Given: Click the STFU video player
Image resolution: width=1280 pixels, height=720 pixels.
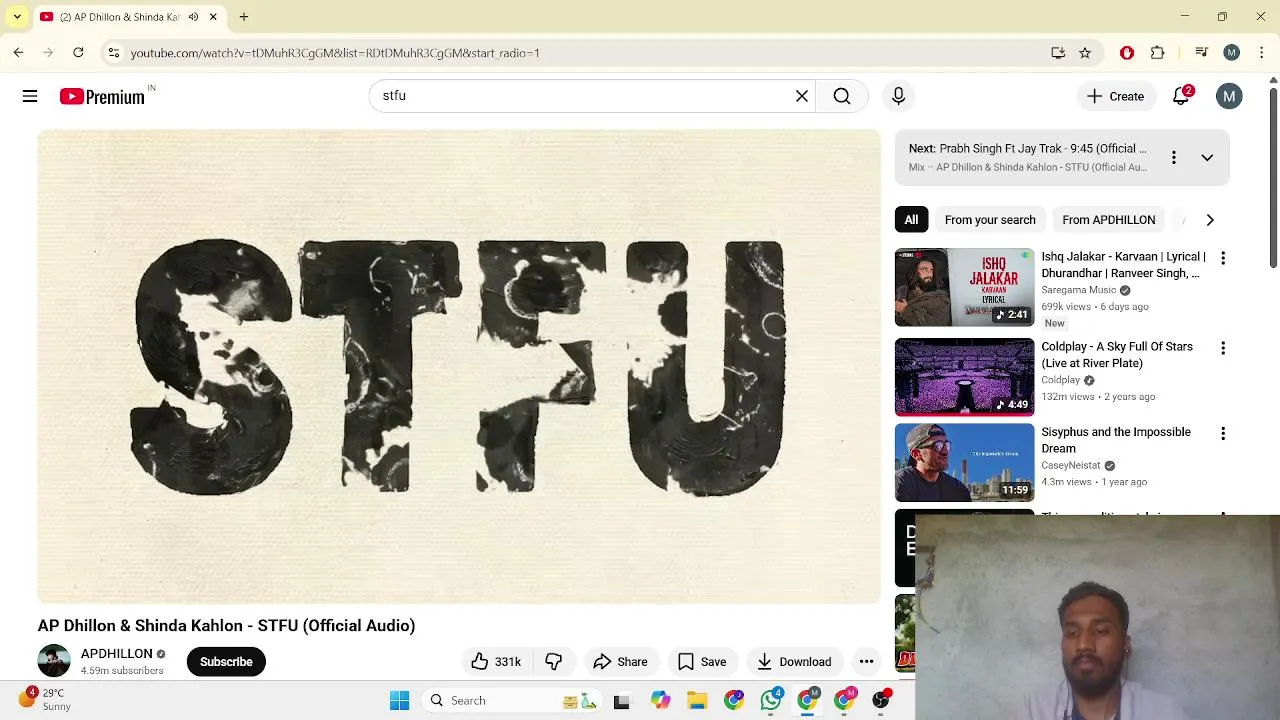Looking at the screenshot, I should 459,367.
